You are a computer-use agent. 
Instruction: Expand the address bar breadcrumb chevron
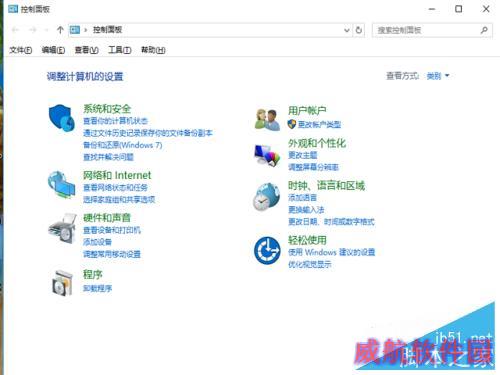[86, 30]
